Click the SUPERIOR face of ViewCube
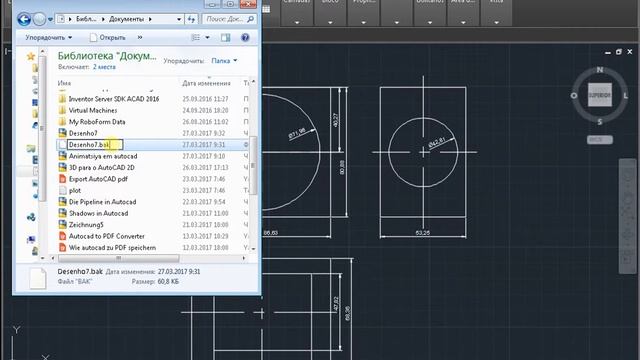This screenshot has width=640, height=360. point(600,95)
